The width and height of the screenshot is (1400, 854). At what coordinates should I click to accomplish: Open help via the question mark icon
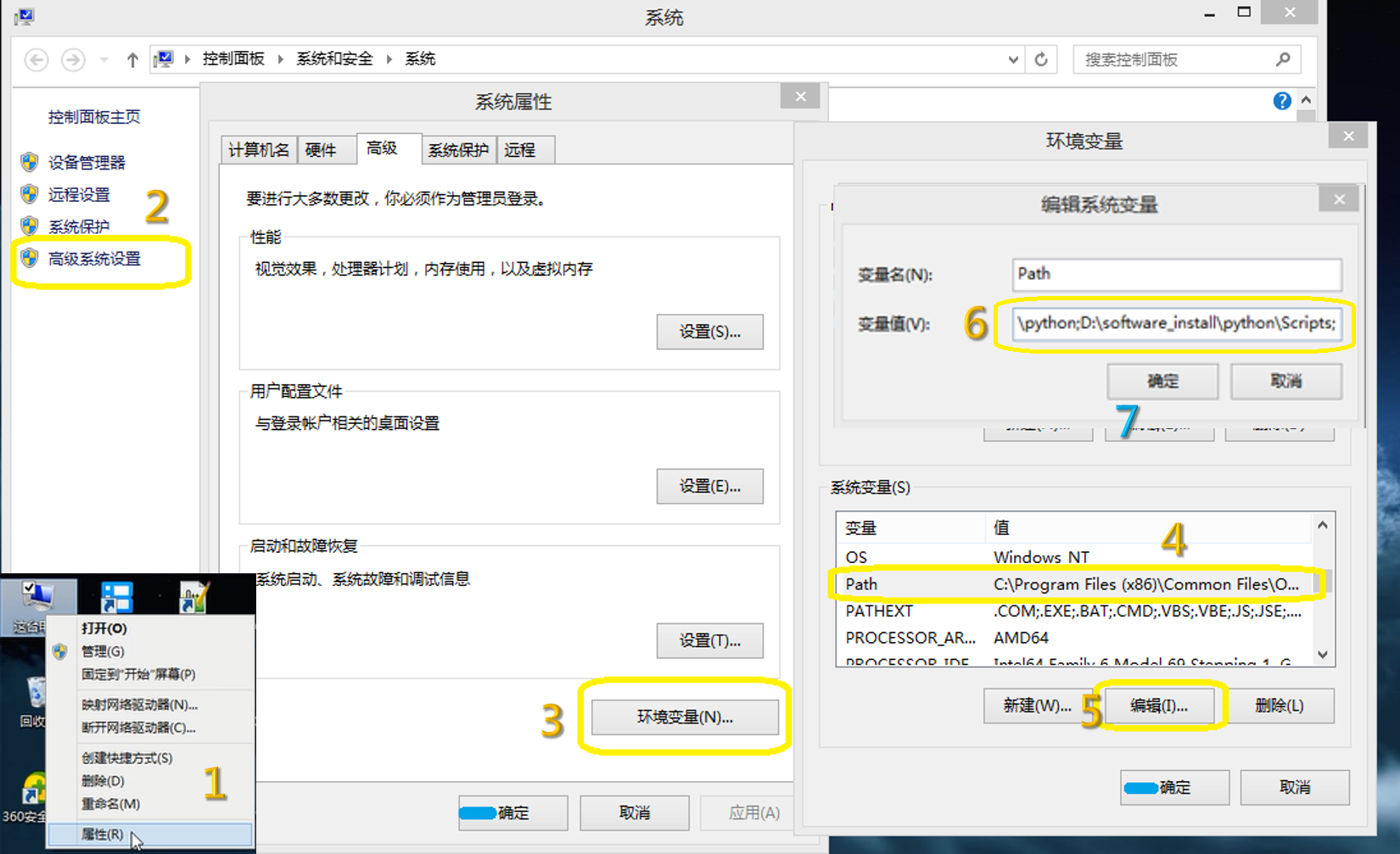(1281, 100)
